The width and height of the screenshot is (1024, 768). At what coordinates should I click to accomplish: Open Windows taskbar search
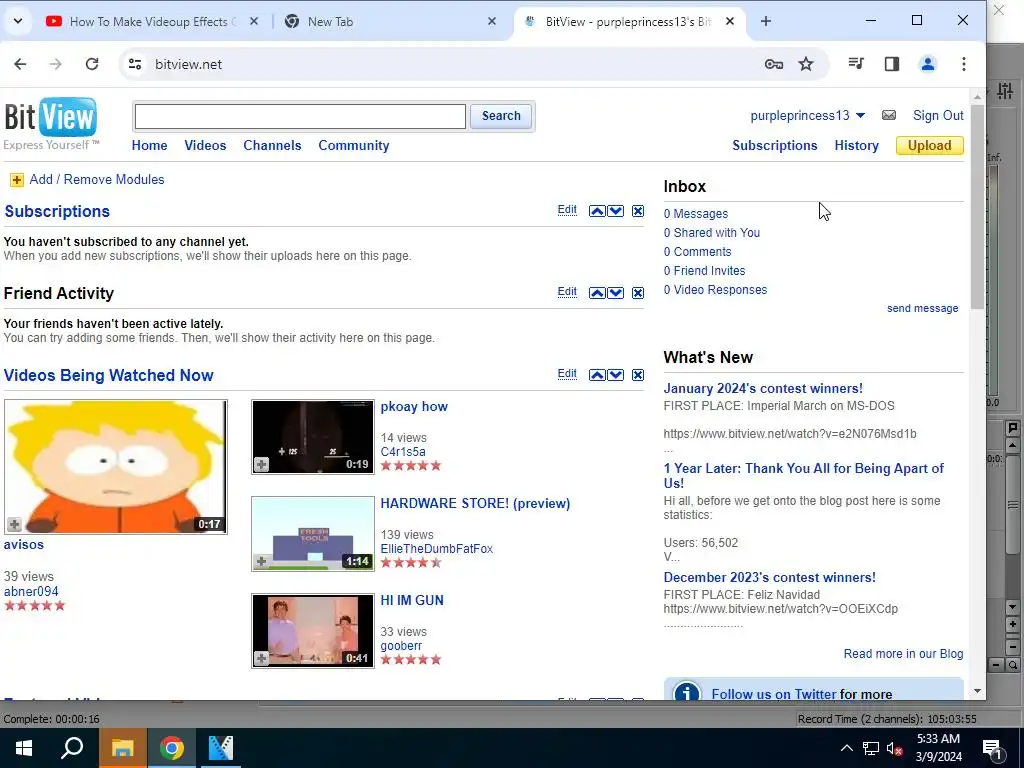pos(72,748)
